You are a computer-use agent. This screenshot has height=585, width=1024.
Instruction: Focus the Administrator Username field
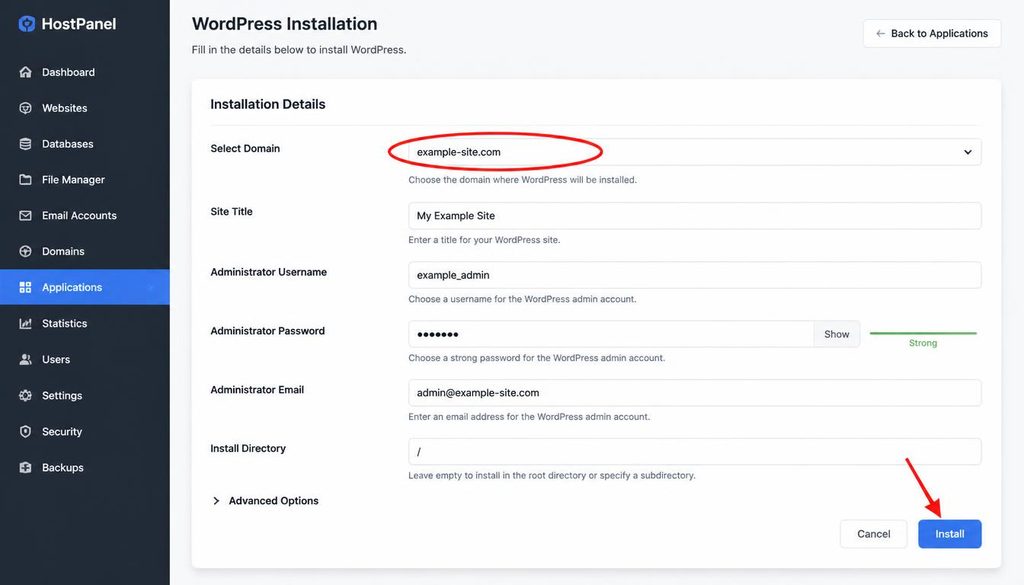click(694, 275)
